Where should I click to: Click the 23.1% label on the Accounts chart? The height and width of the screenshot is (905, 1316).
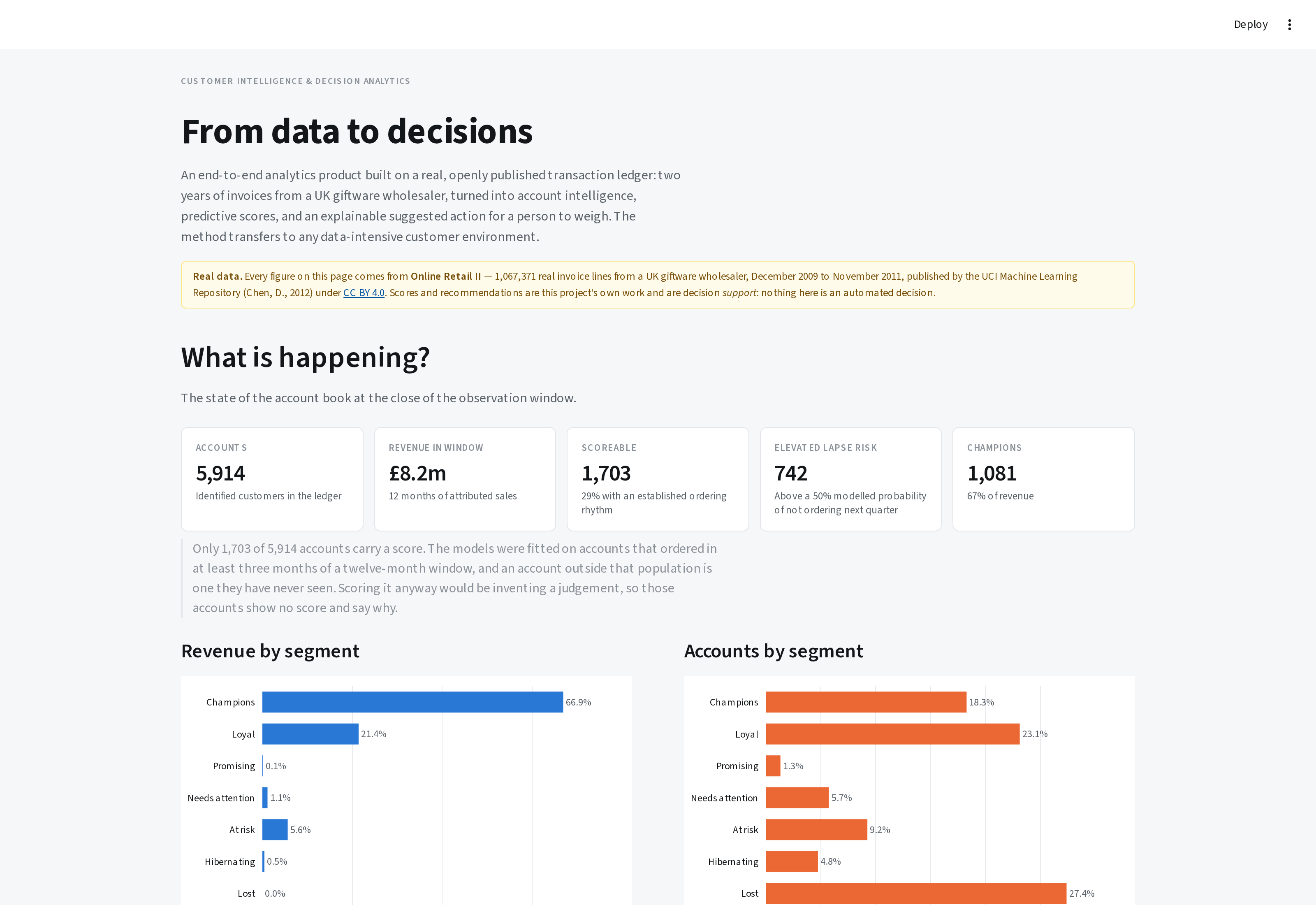point(1035,734)
